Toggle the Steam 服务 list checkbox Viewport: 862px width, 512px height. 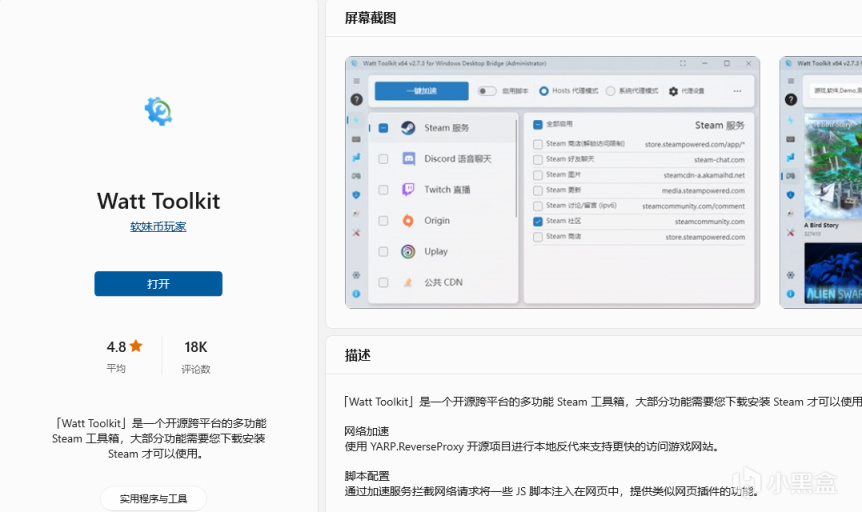(x=384, y=128)
